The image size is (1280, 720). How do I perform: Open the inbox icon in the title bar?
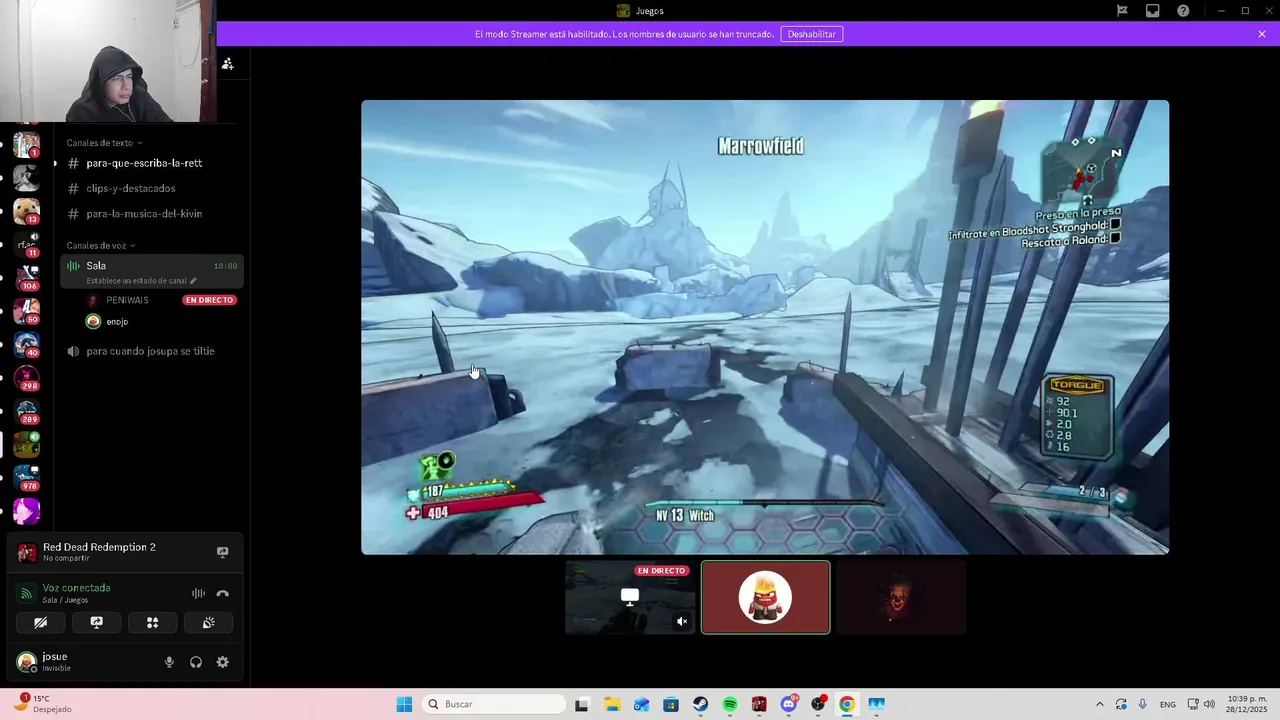pos(1153,11)
